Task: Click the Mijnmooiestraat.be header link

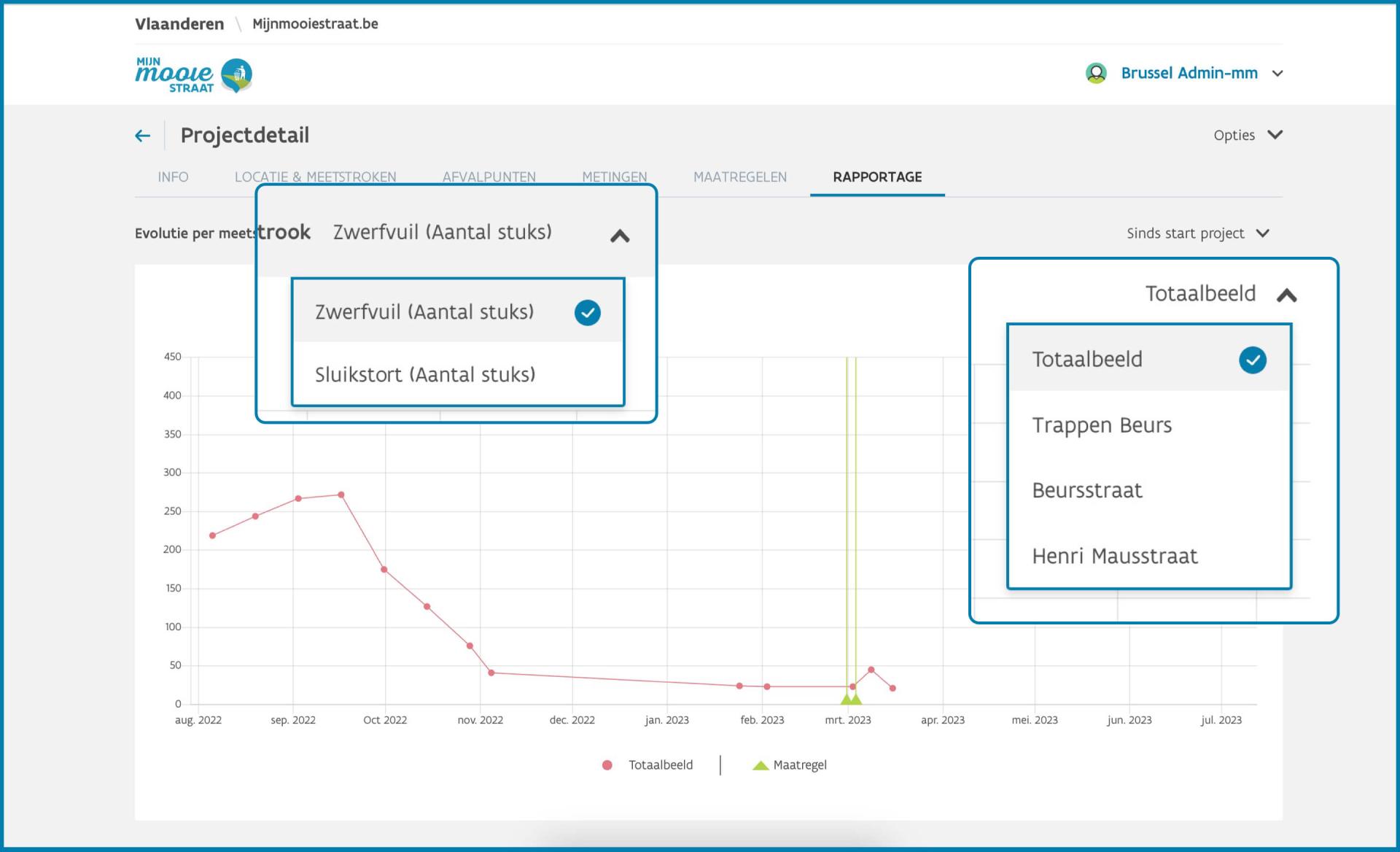Action: 315,24
